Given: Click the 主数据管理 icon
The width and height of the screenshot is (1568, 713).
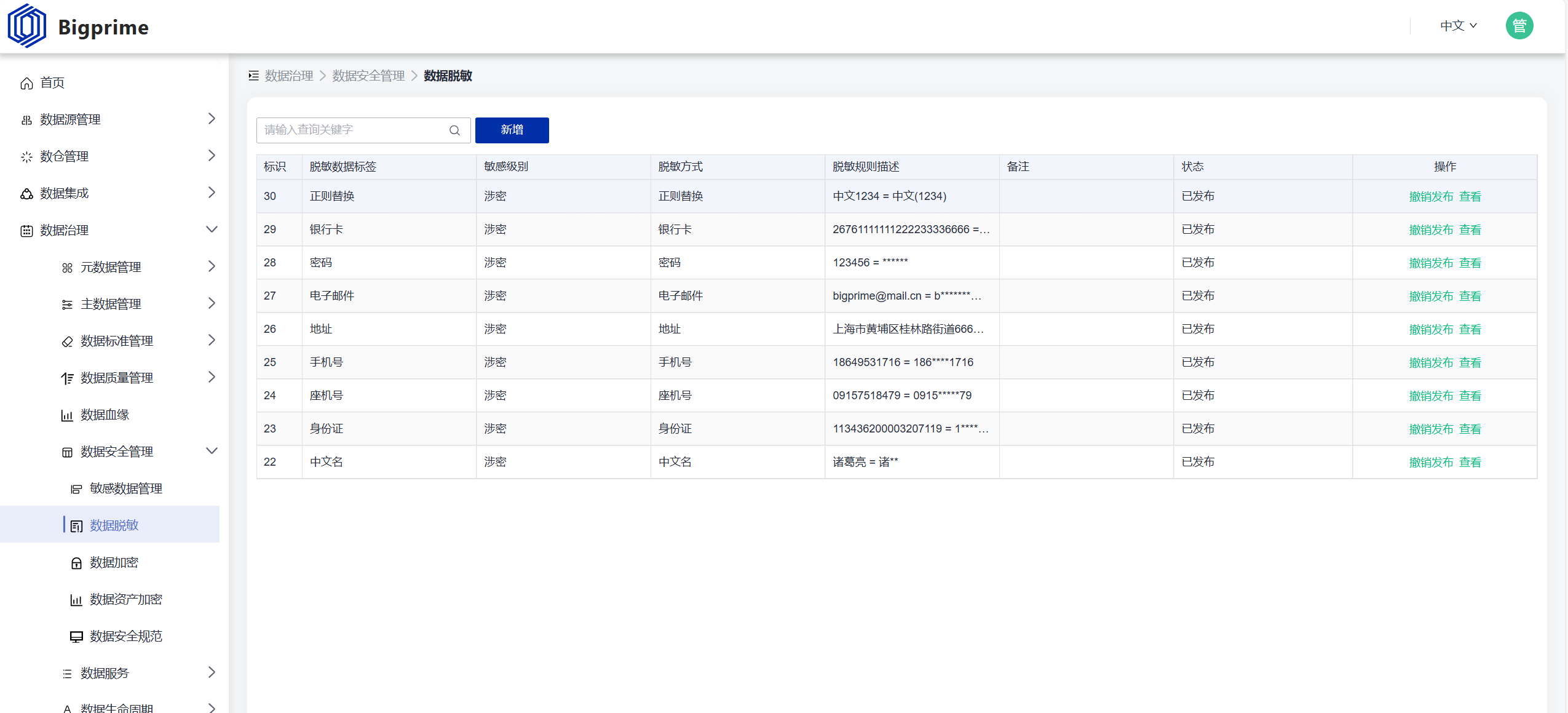Looking at the screenshot, I should click(67, 305).
